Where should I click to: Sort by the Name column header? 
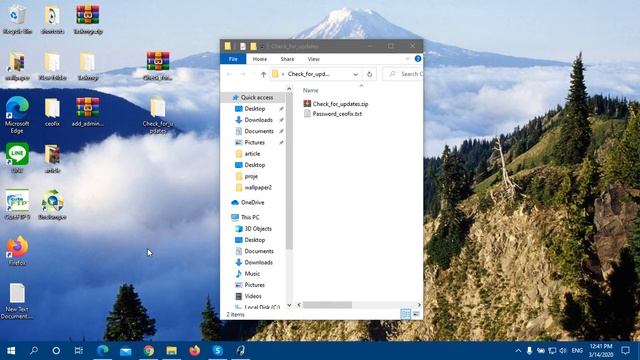tap(311, 90)
